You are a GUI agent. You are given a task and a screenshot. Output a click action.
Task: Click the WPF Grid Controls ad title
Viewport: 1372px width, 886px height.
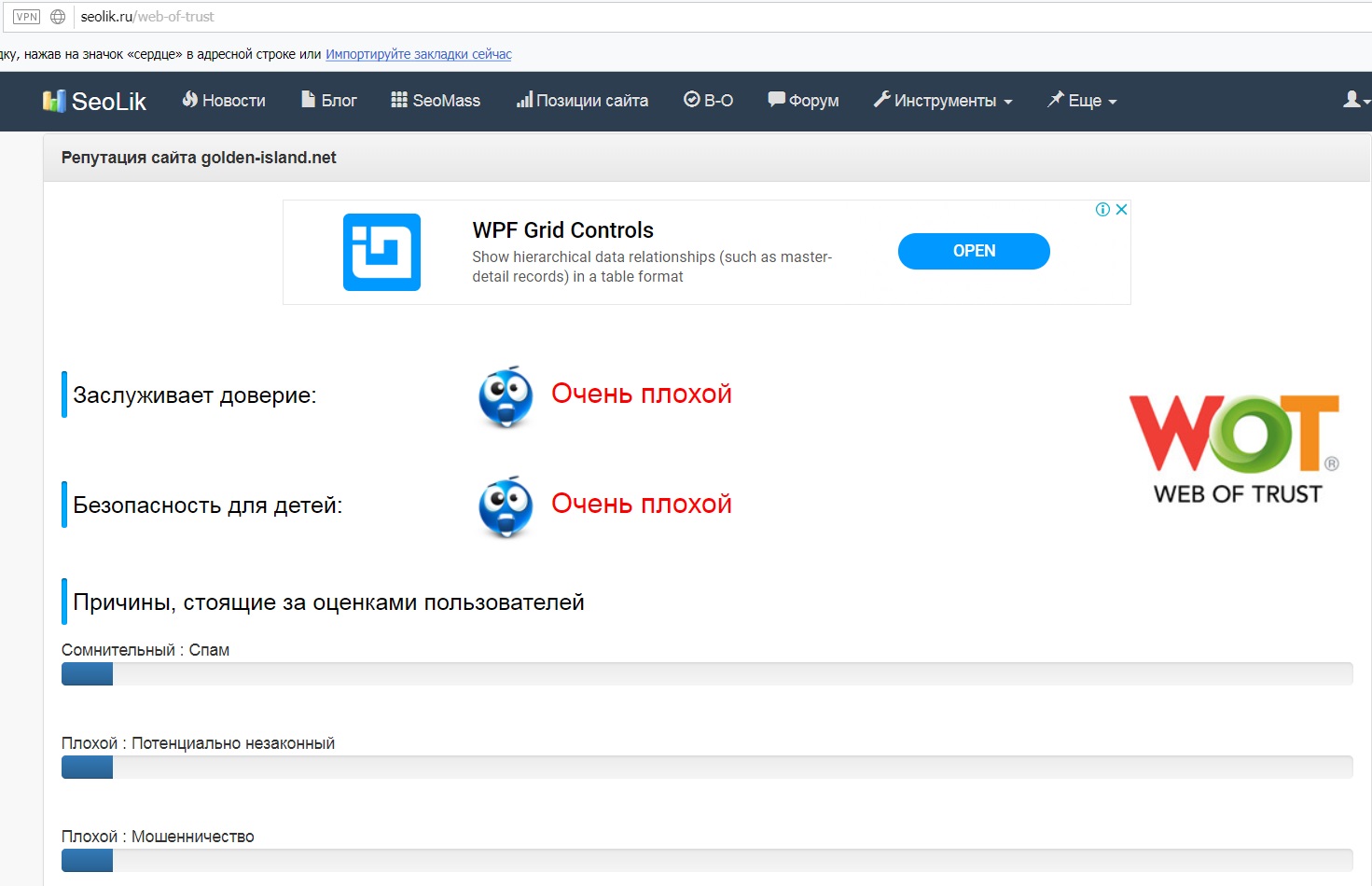(563, 230)
